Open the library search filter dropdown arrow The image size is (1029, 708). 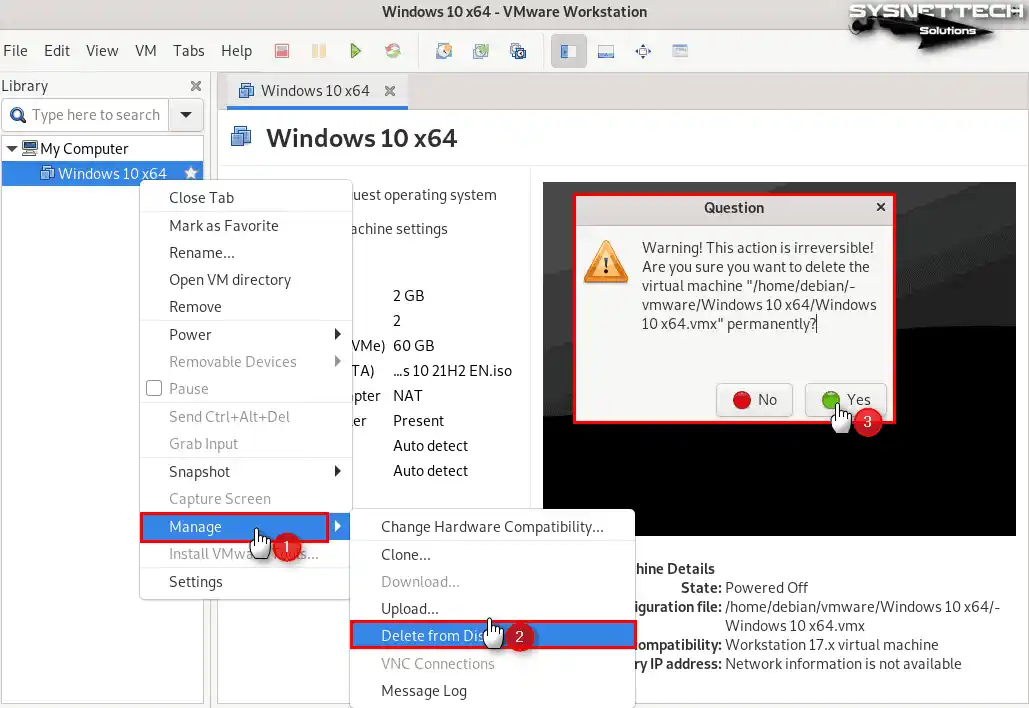click(186, 115)
